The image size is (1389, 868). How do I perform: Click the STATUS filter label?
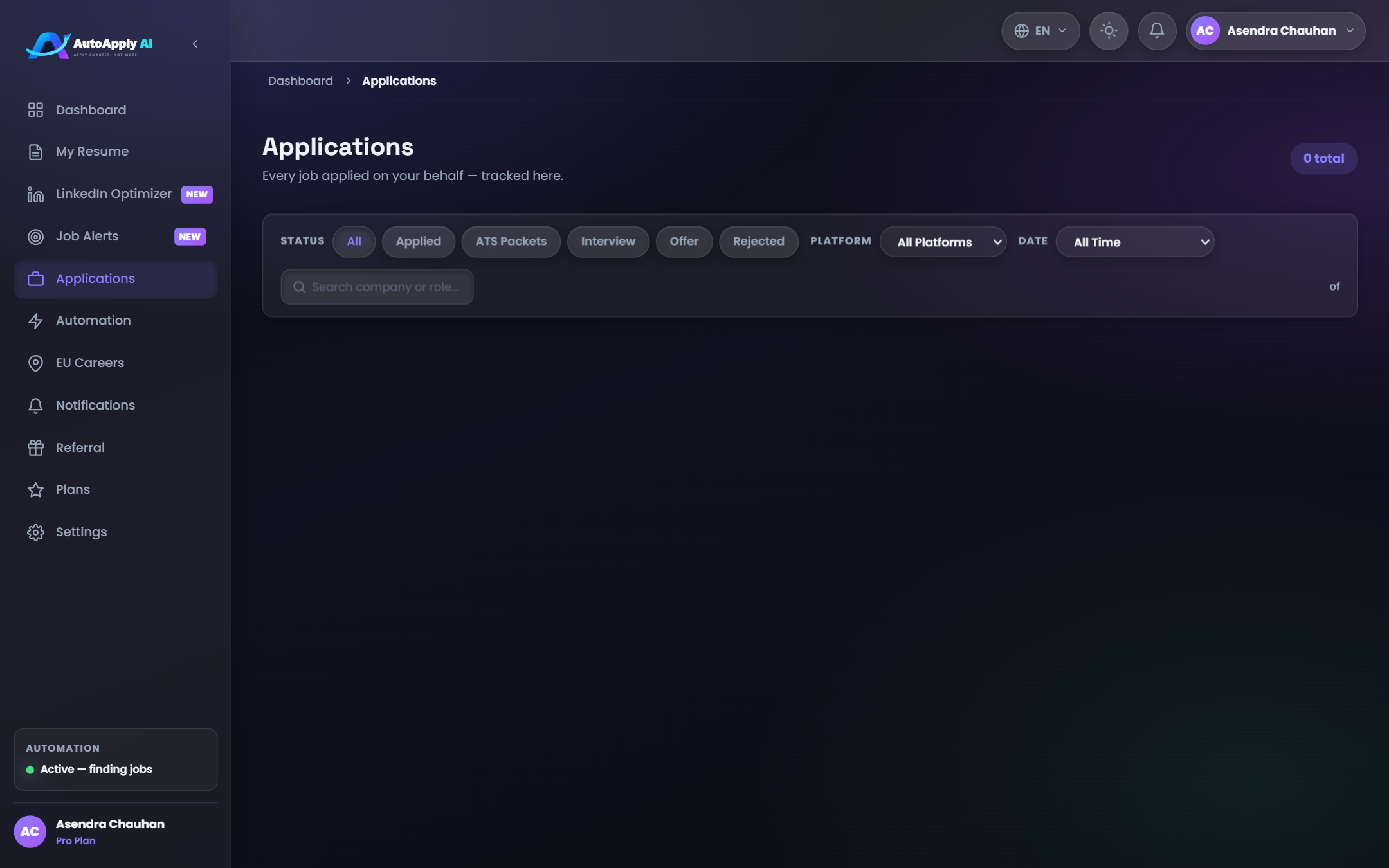tap(302, 241)
